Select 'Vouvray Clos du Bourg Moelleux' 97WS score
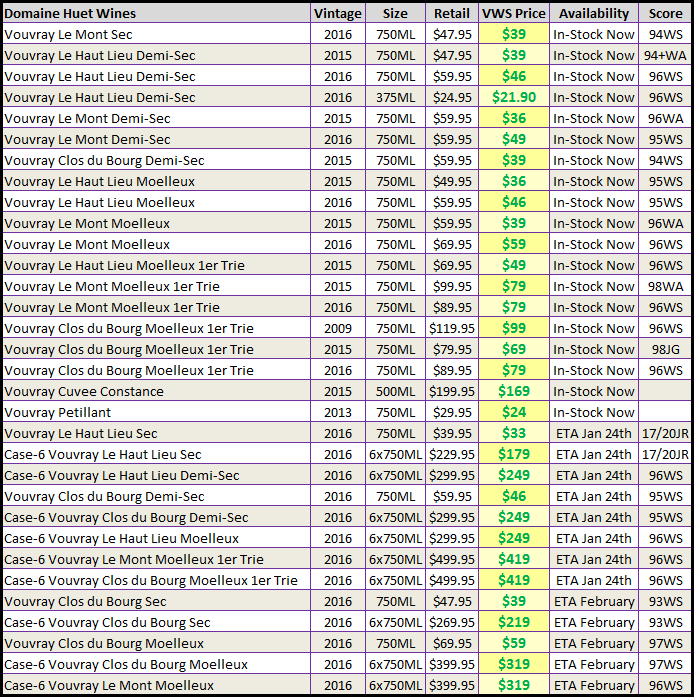The image size is (694, 697). click(x=665, y=643)
